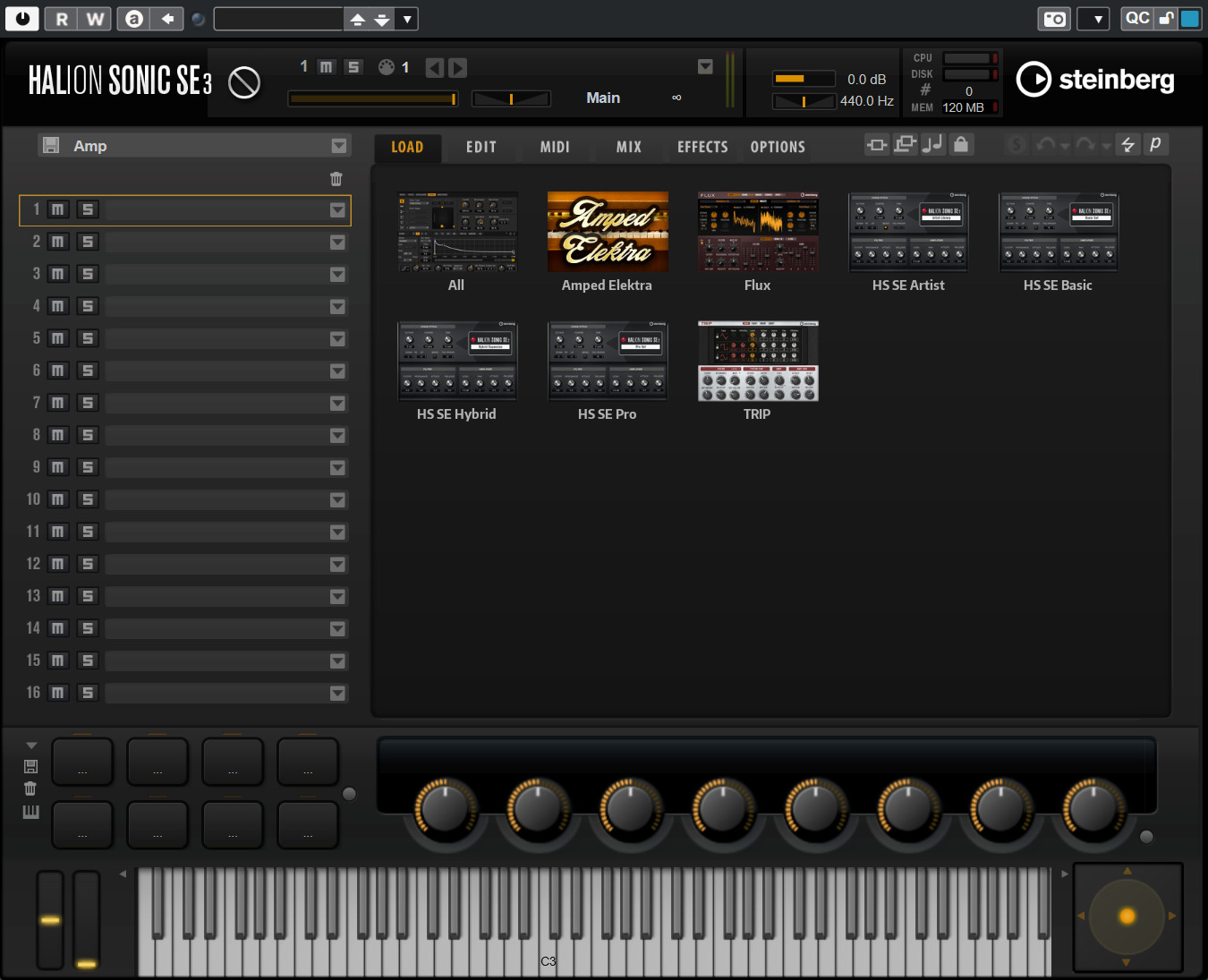1208x980 pixels.
Task: Select previous program with left triangle
Action: pos(435,68)
